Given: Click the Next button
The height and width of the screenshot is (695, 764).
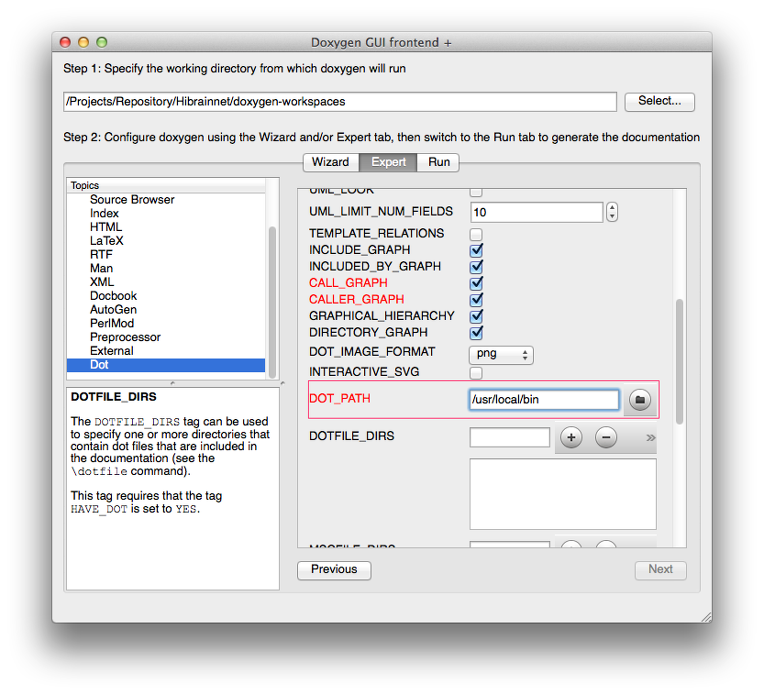Looking at the screenshot, I should point(660,570).
